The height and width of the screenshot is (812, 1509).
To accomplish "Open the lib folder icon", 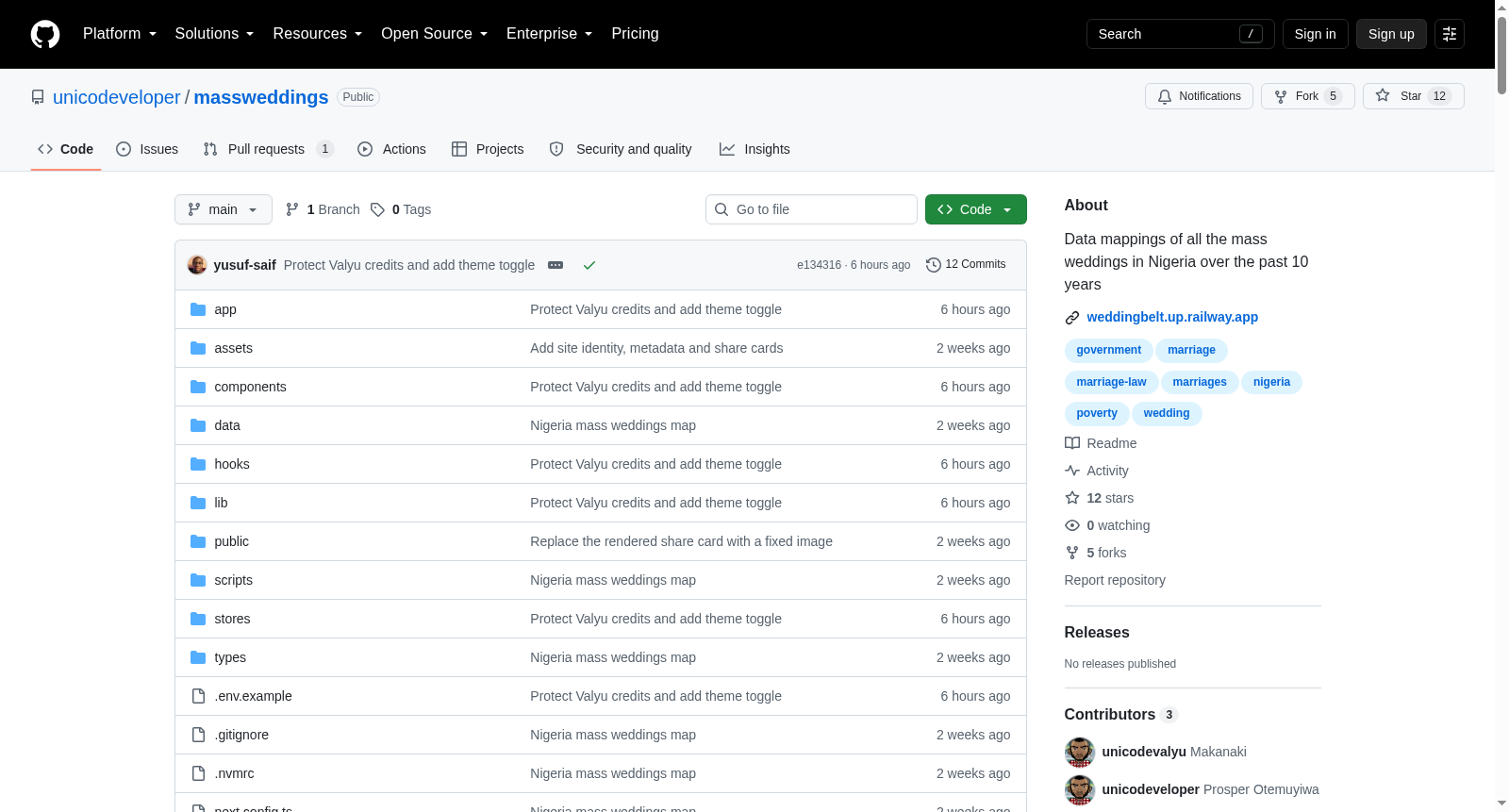I will (x=198, y=503).
